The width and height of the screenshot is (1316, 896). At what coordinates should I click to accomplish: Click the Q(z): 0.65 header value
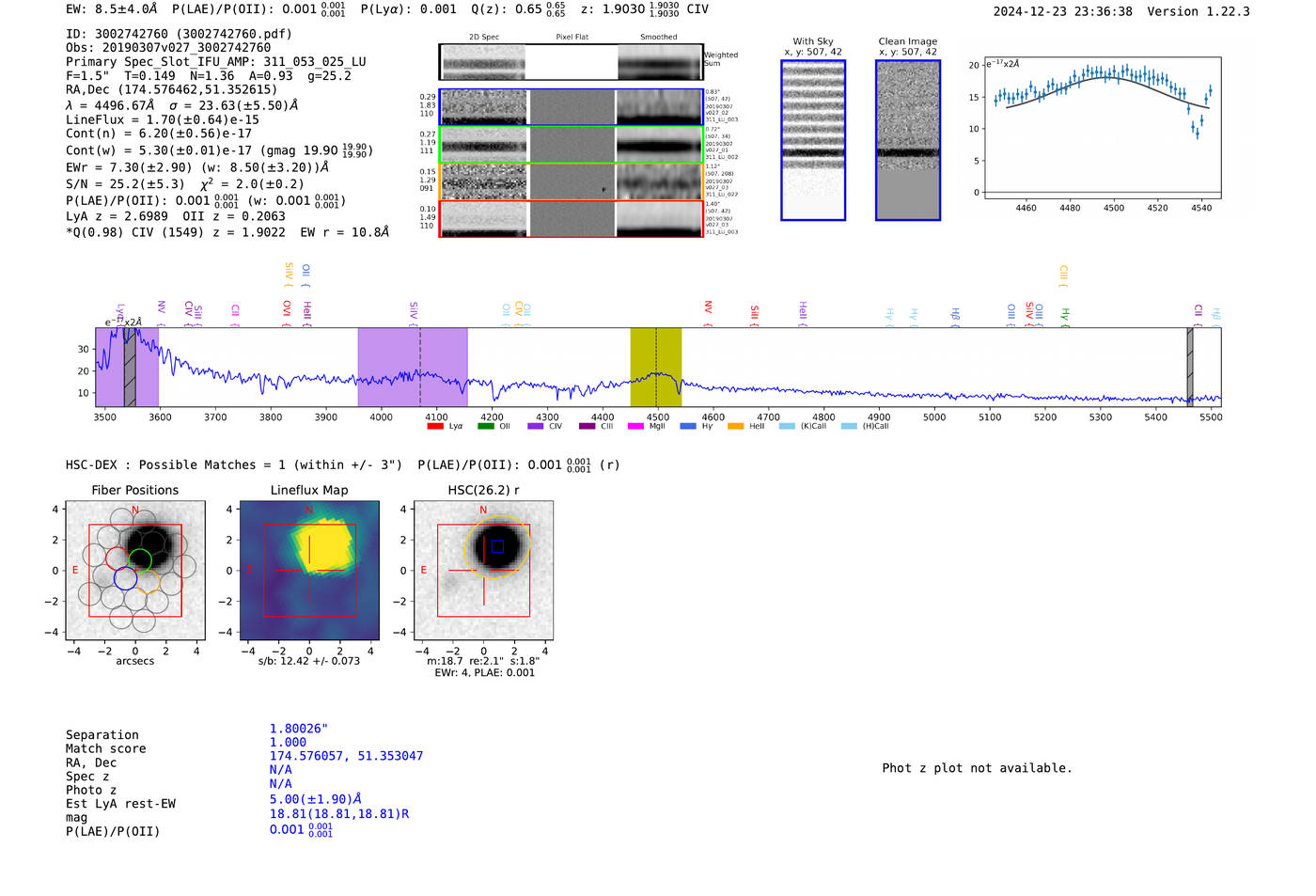tap(518, 9)
